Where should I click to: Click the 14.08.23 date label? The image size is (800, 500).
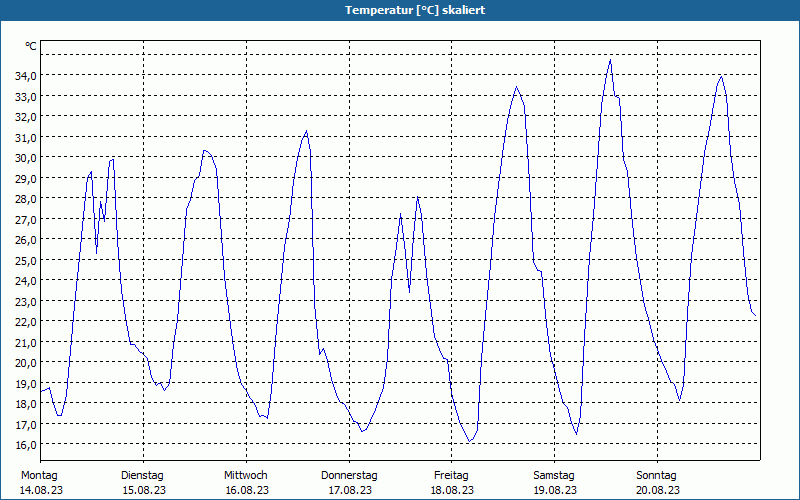click(x=41, y=490)
